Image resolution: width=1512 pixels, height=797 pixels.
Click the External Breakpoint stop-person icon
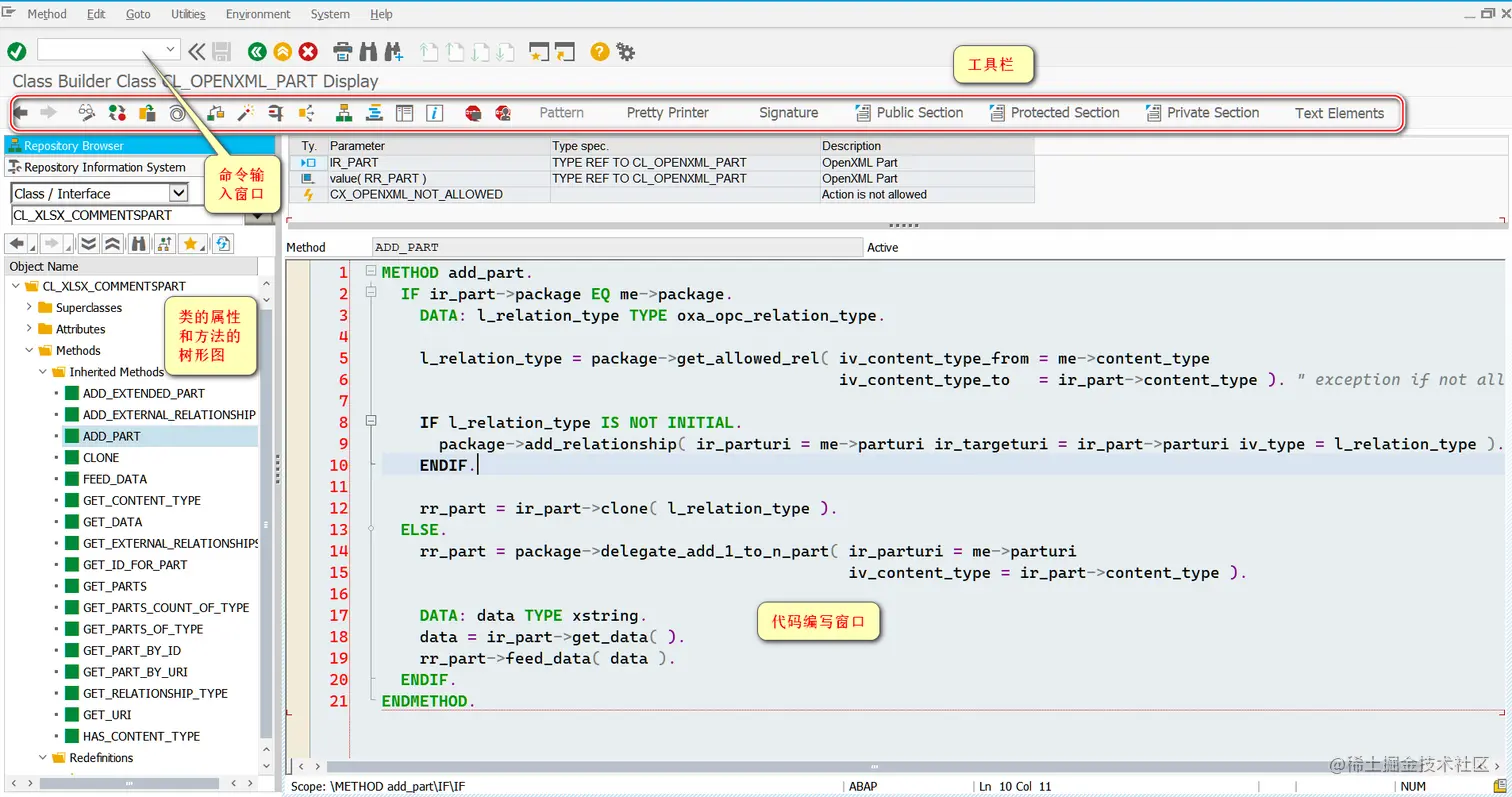pos(503,113)
